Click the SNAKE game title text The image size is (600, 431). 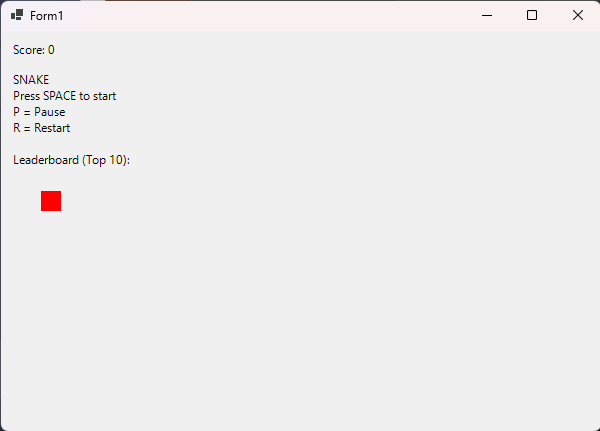click(31, 80)
